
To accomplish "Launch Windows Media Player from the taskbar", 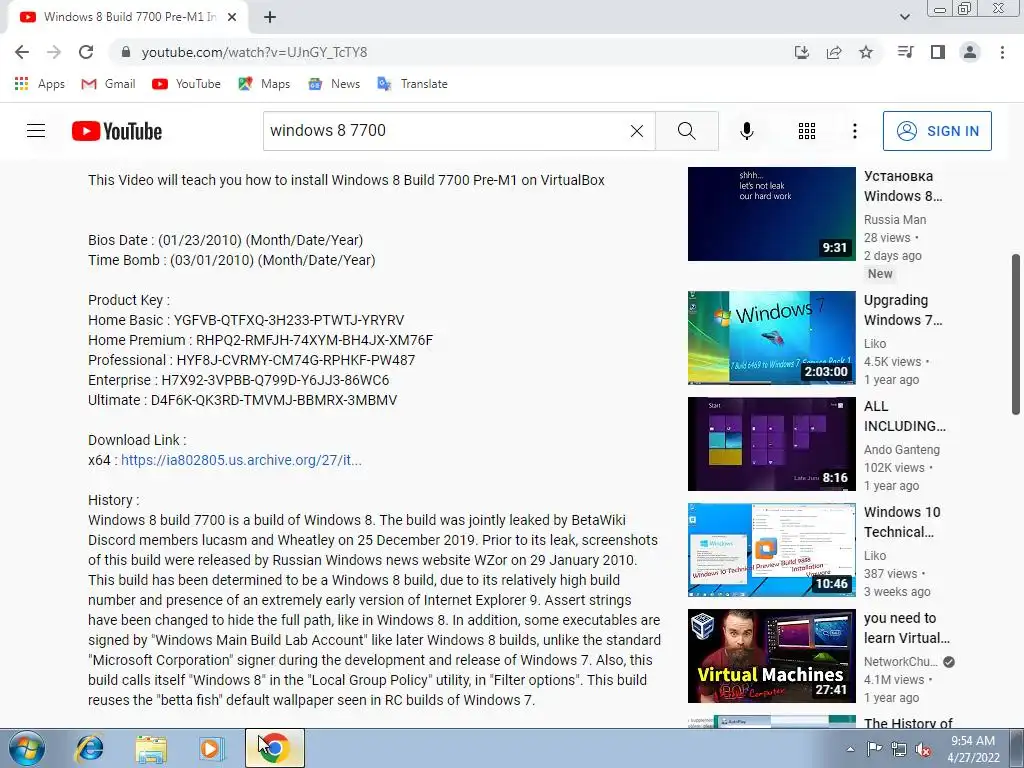I will [212, 748].
